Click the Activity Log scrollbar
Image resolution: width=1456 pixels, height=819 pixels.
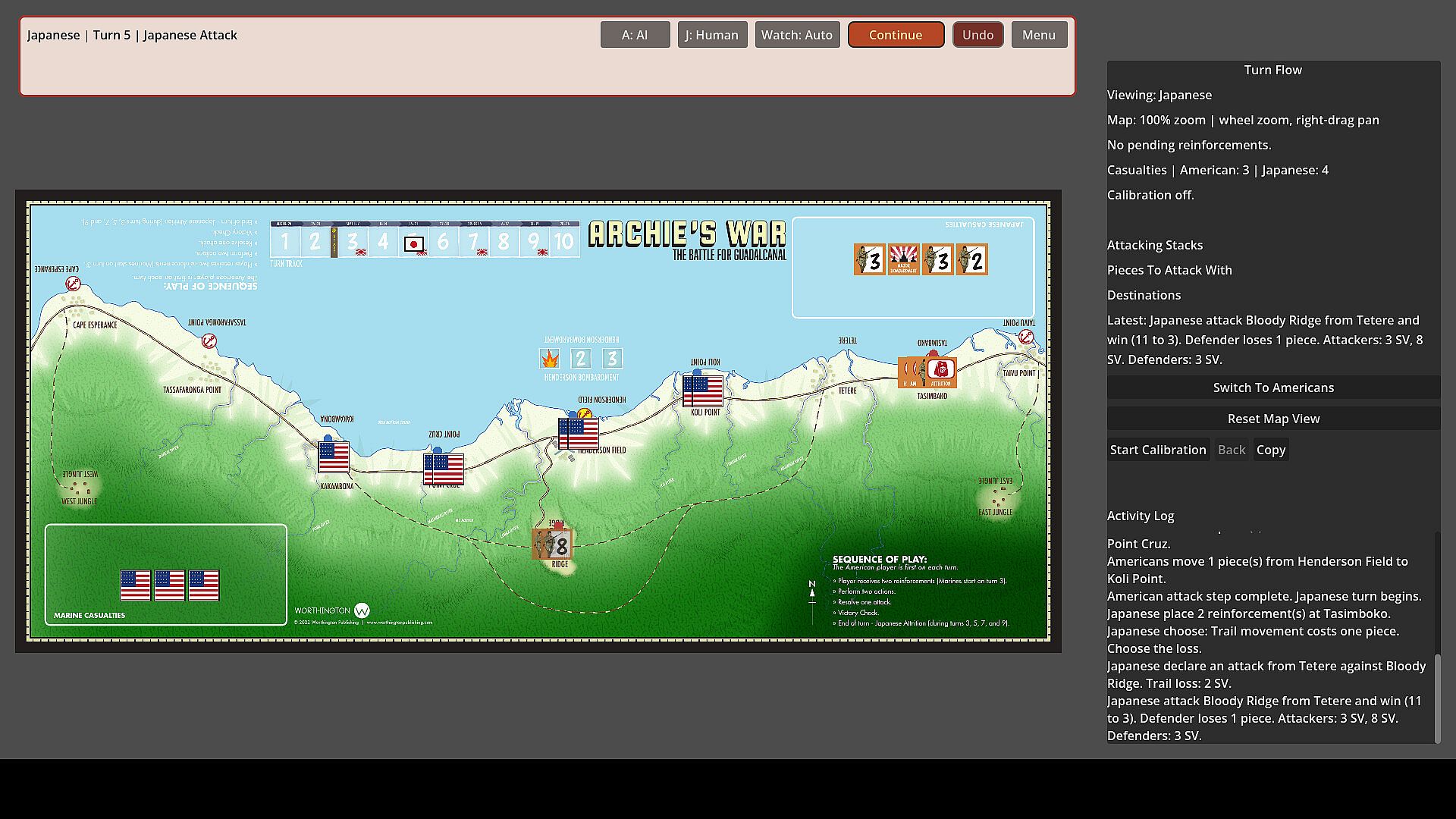coord(1437,698)
